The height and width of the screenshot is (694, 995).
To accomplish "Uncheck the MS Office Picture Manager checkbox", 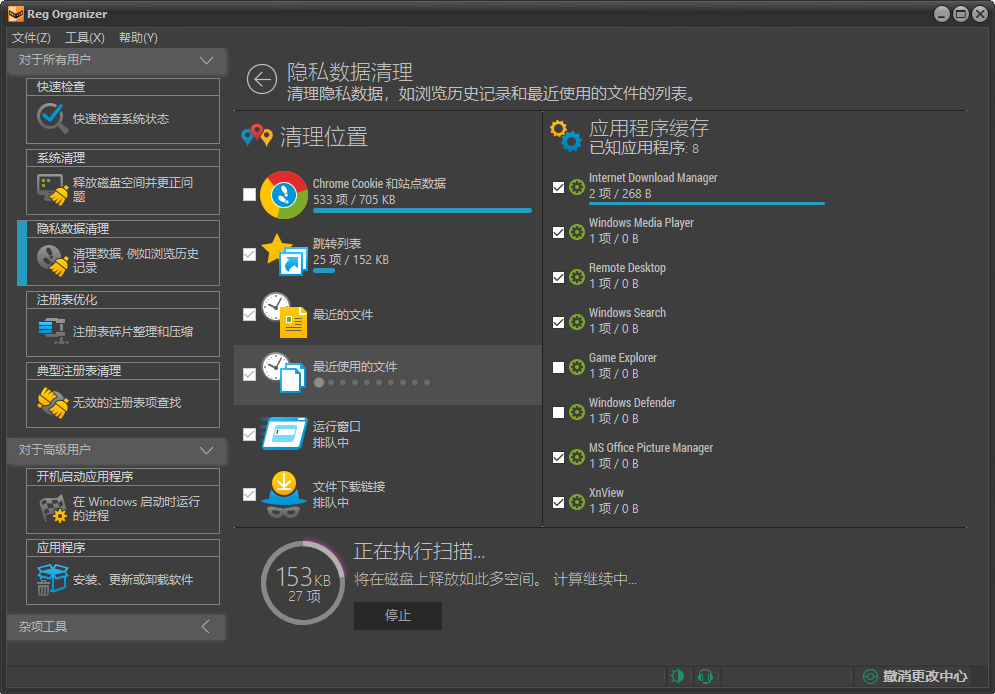I will pyautogui.click(x=558, y=457).
